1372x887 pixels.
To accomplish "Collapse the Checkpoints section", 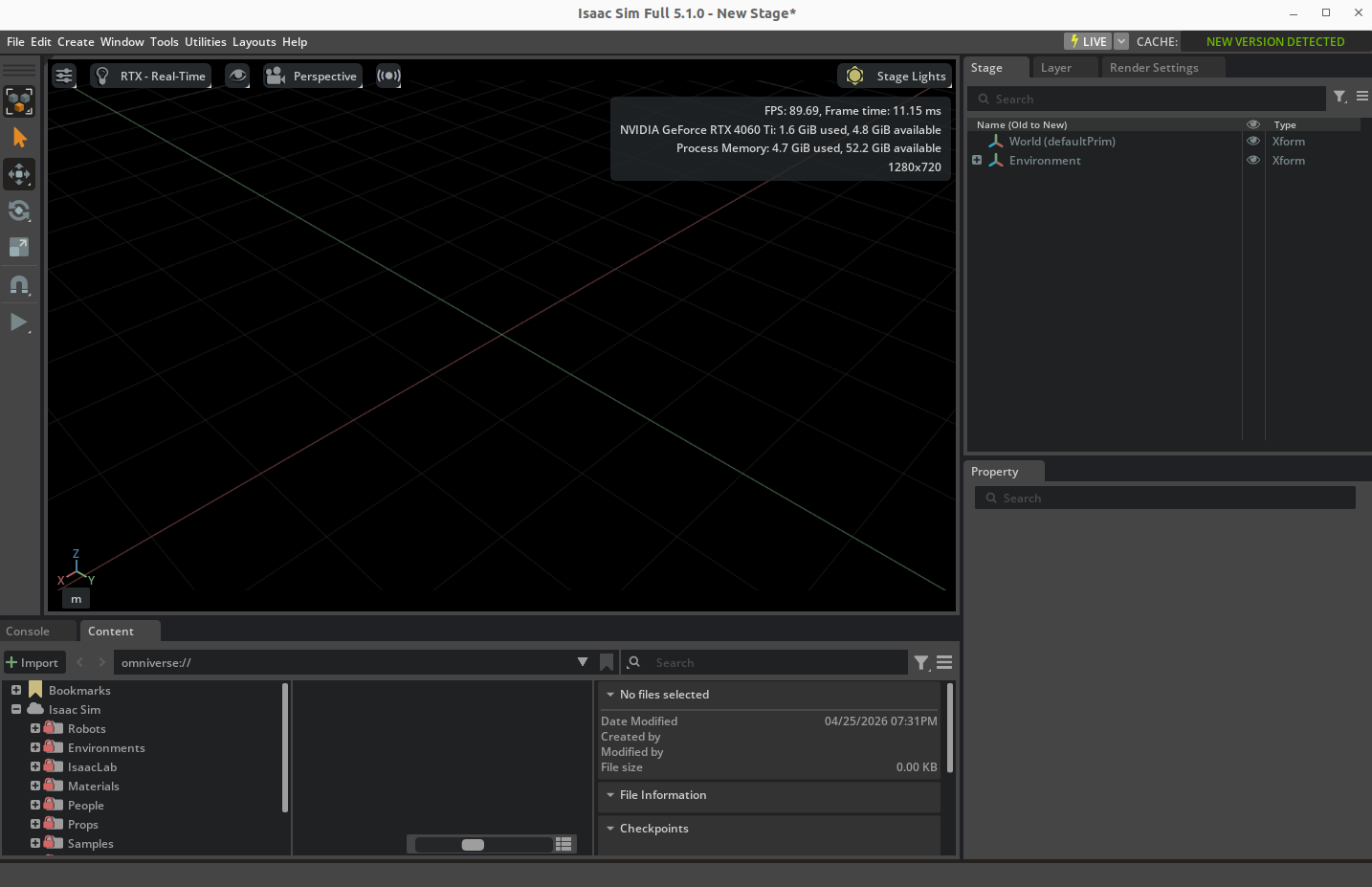I will pyautogui.click(x=610, y=829).
